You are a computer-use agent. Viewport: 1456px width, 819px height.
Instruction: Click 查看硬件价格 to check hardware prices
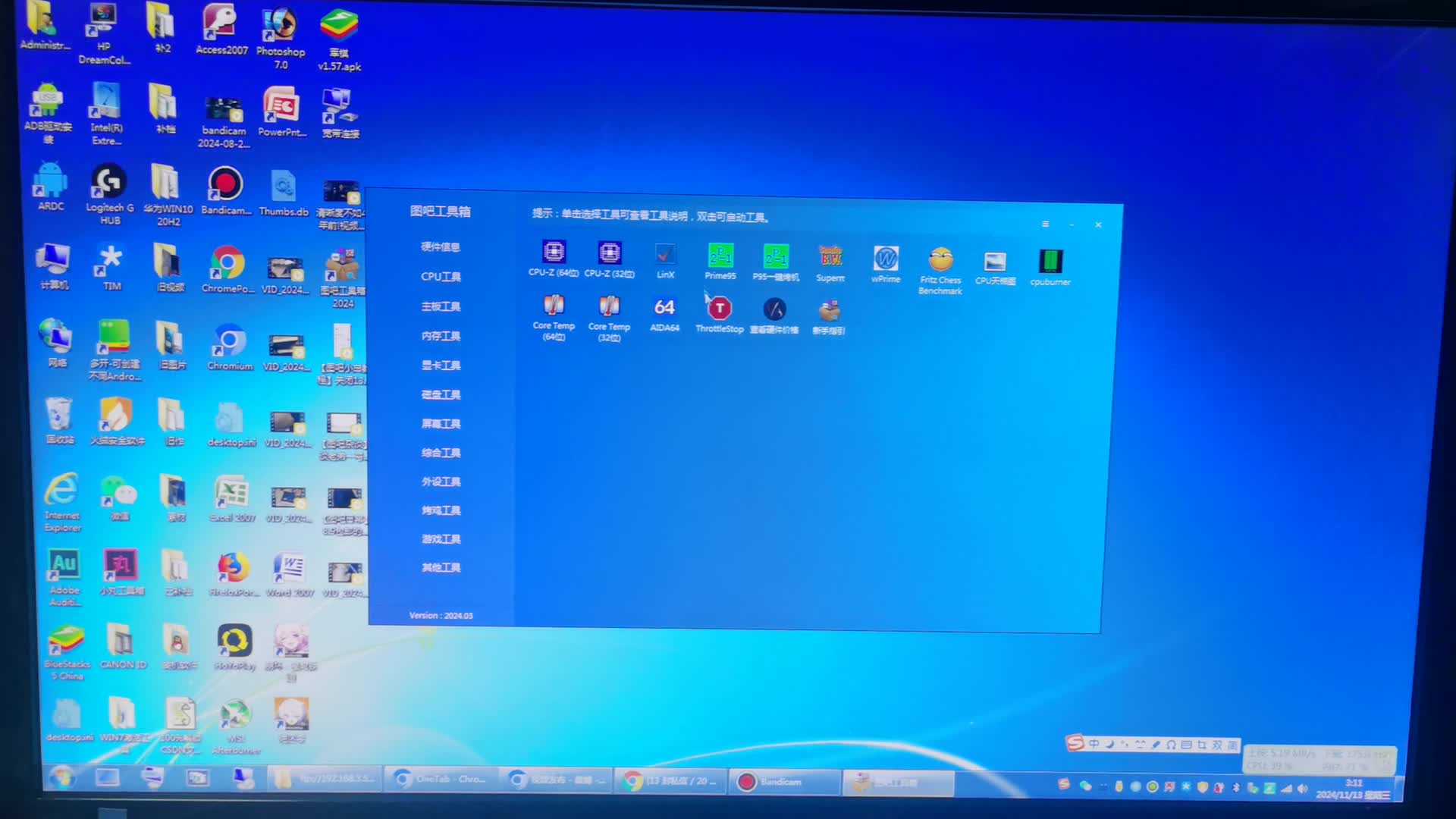[x=774, y=309]
